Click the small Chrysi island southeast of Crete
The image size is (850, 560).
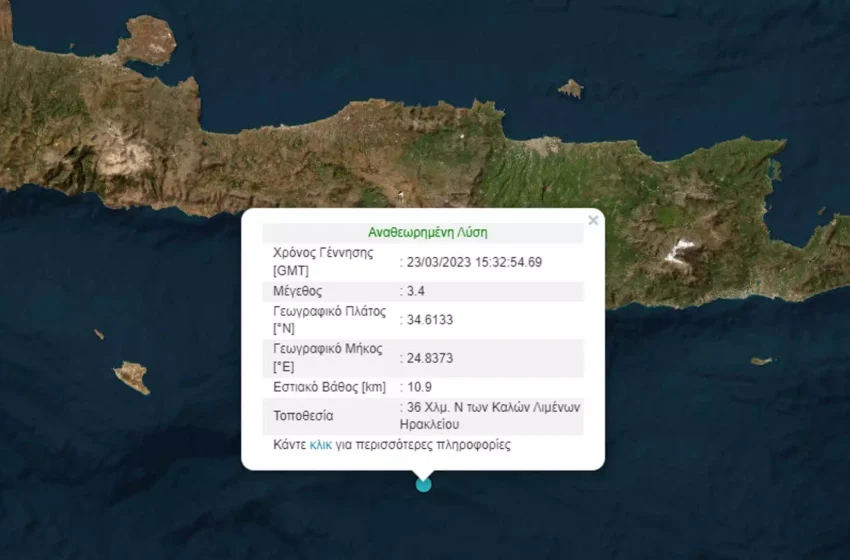point(761,361)
